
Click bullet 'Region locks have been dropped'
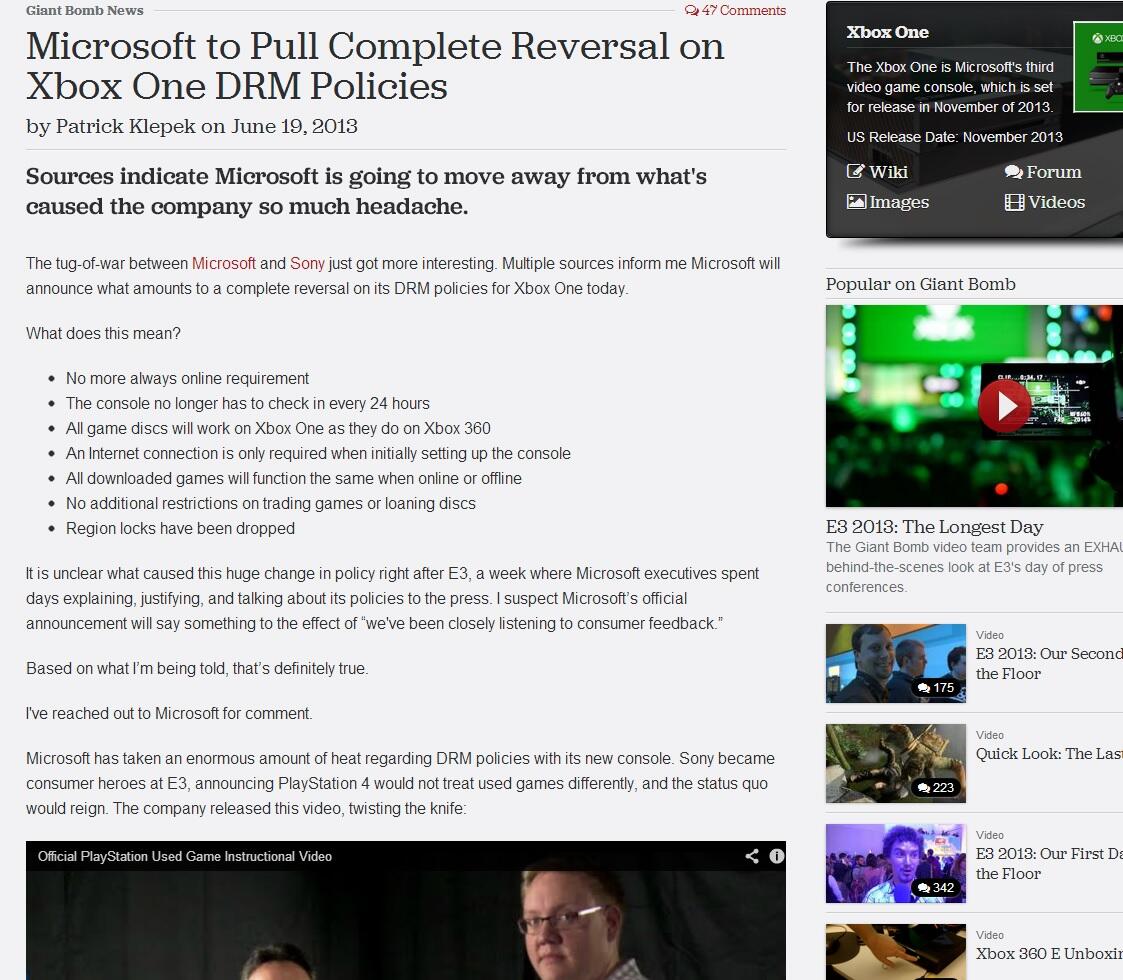[180, 528]
